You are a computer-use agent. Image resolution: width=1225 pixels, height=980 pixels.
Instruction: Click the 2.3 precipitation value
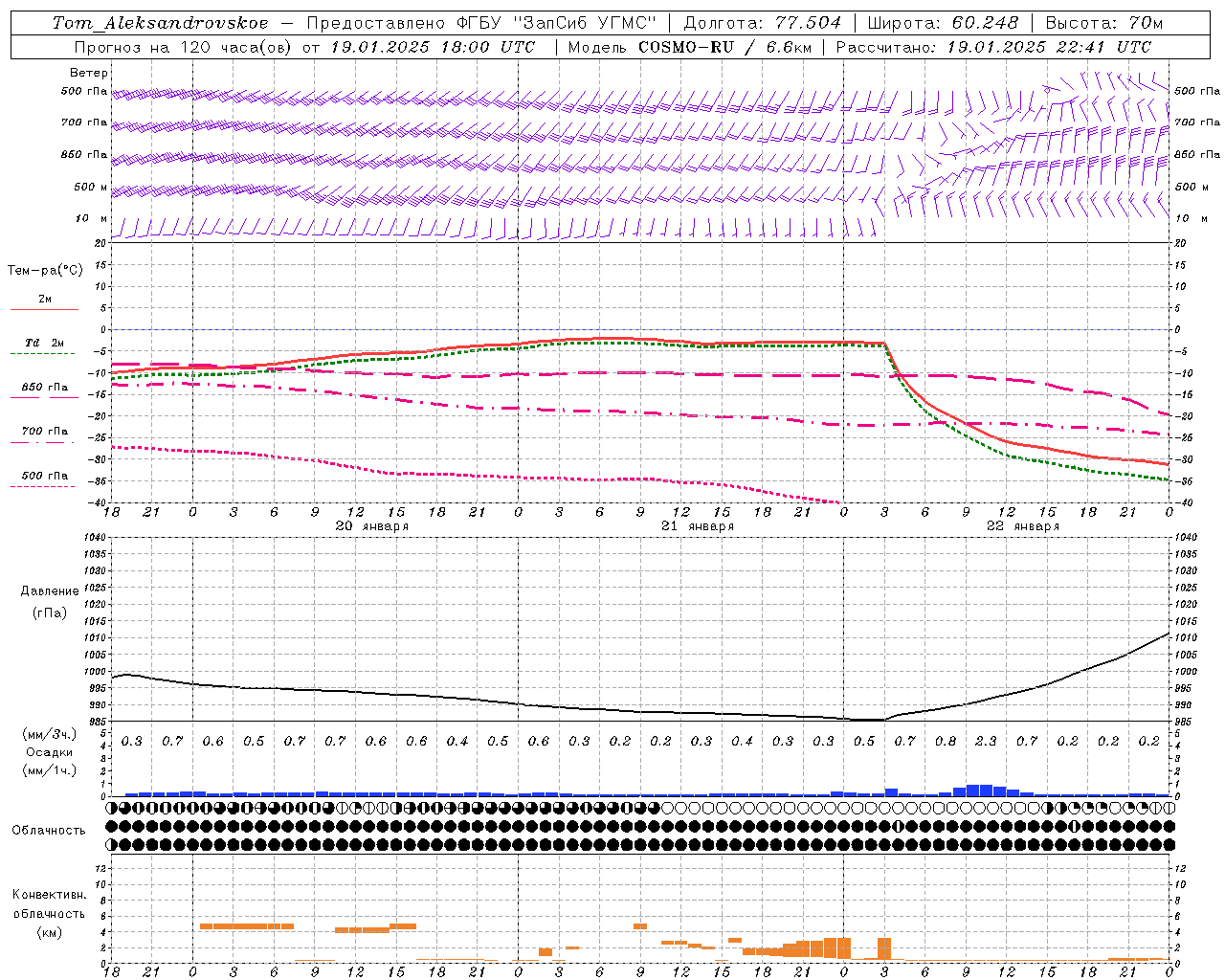986,742
